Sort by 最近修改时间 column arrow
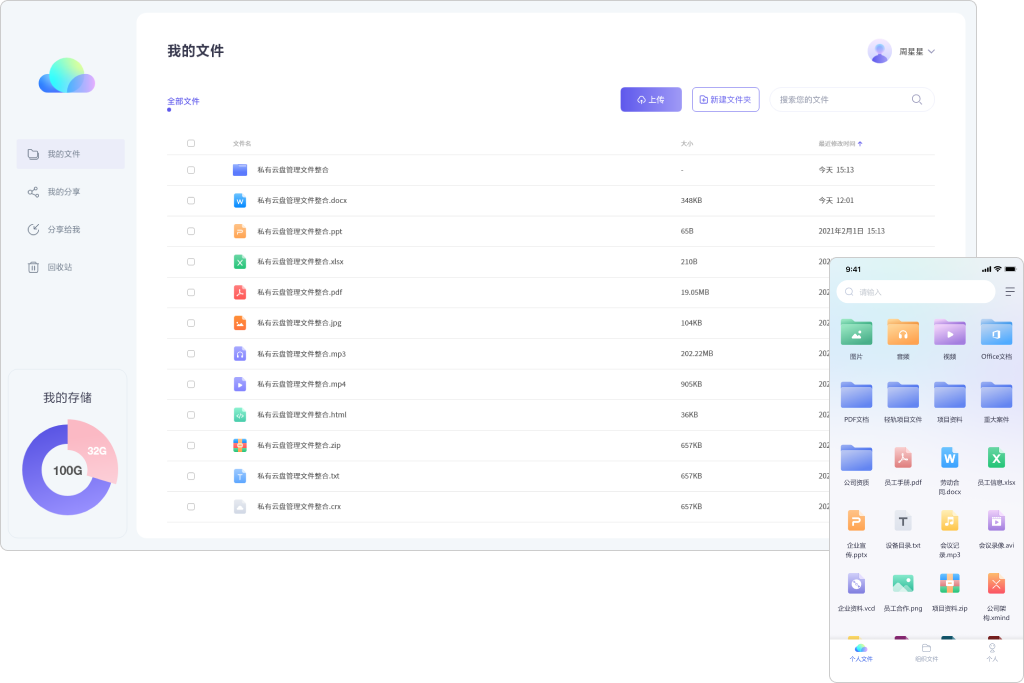Viewport: 1024px width, 683px height. [860, 144]
